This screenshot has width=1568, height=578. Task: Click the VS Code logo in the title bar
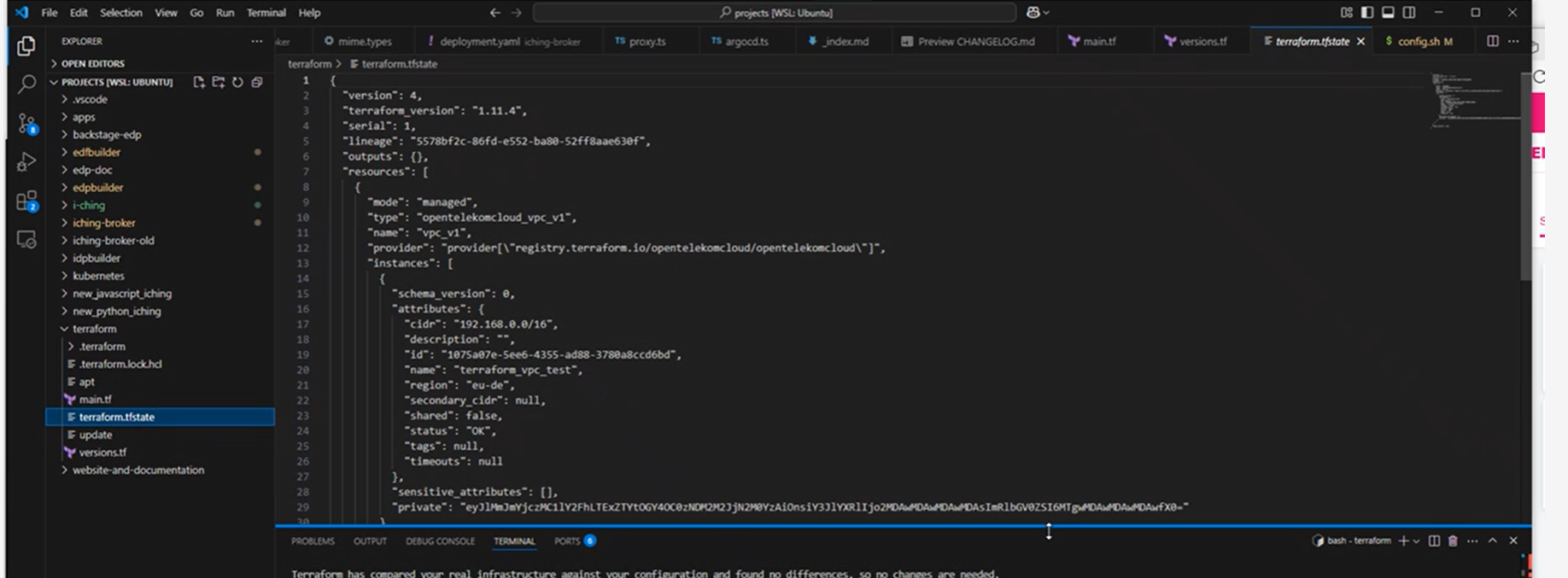coord(22,13)
